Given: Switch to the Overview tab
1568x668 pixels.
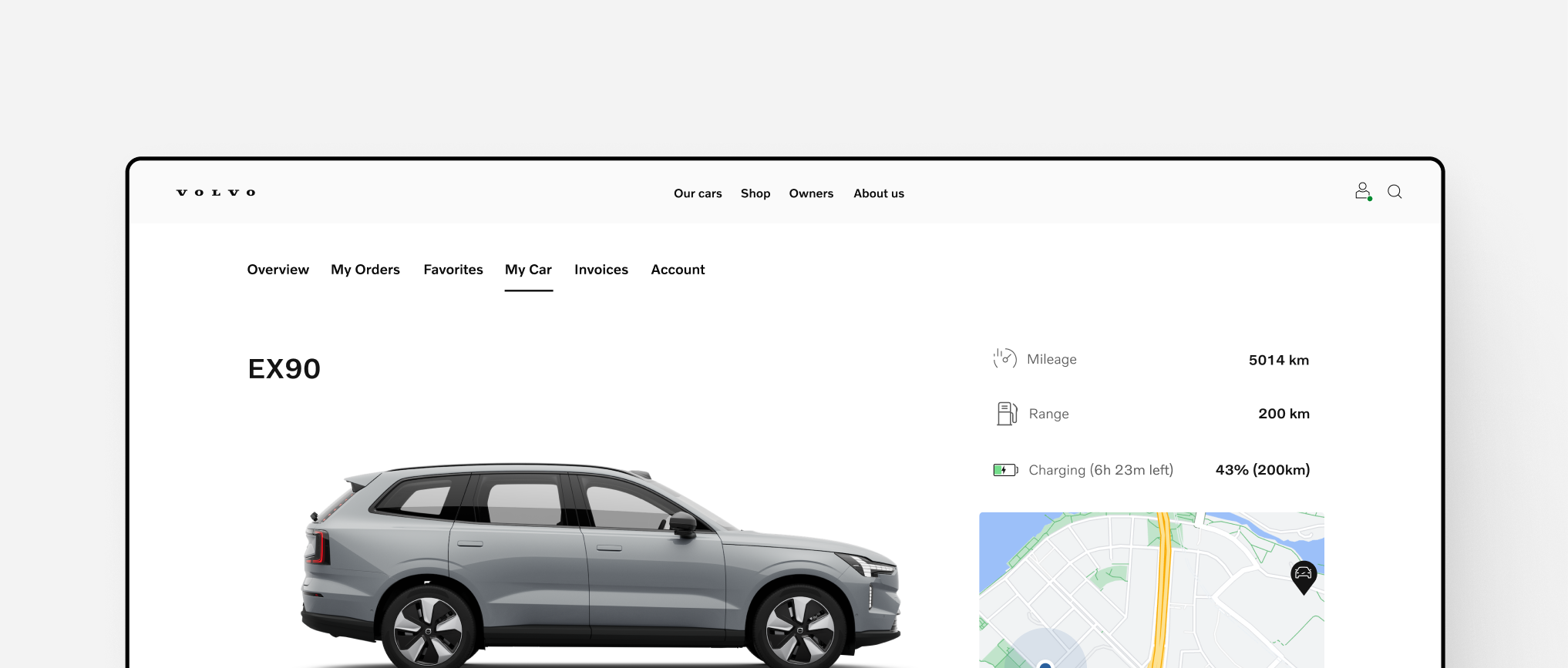Looking at the screenshot, I should 278,270.
